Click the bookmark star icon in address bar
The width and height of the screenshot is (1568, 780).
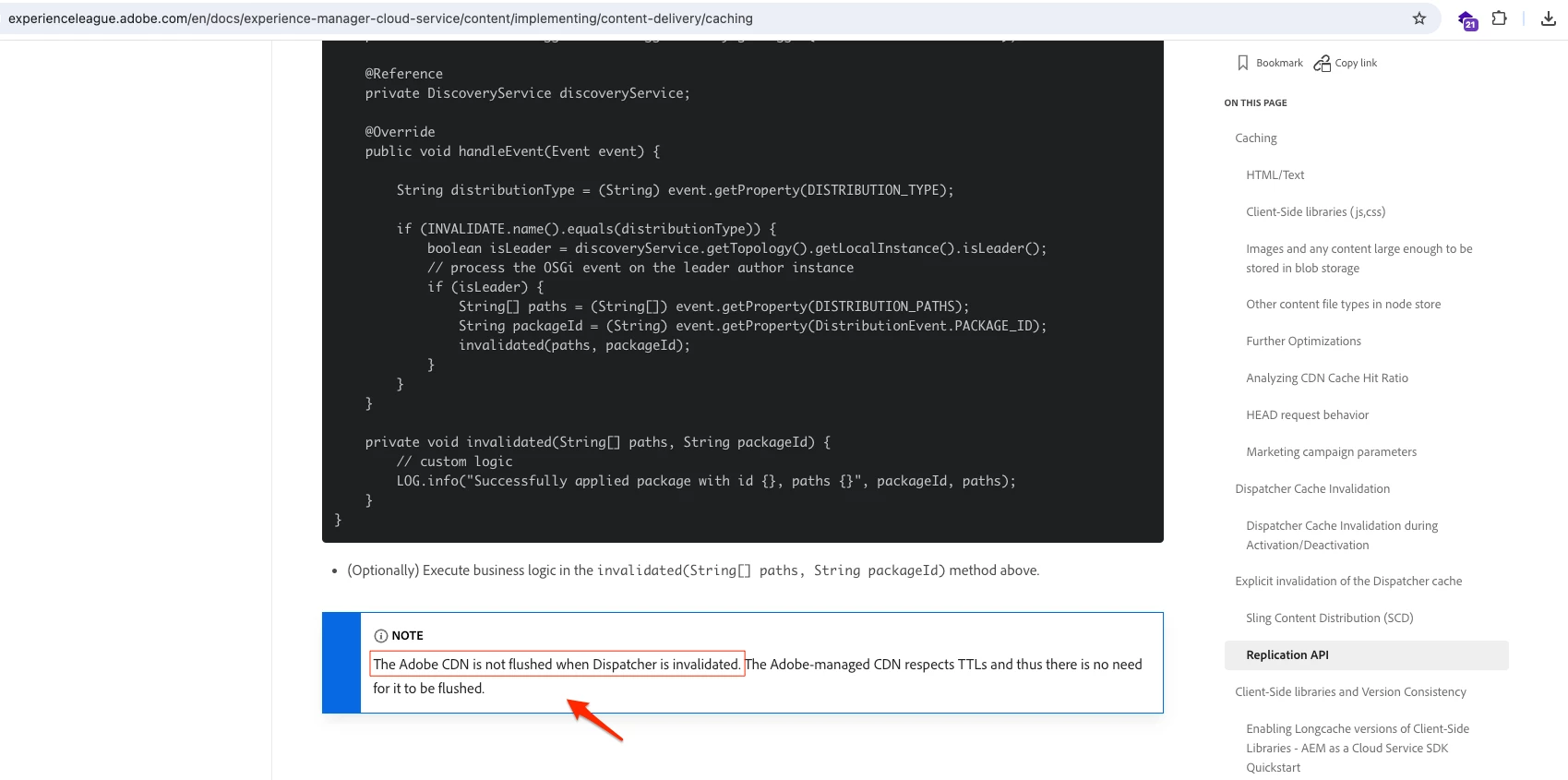[x=1419, y=18]
